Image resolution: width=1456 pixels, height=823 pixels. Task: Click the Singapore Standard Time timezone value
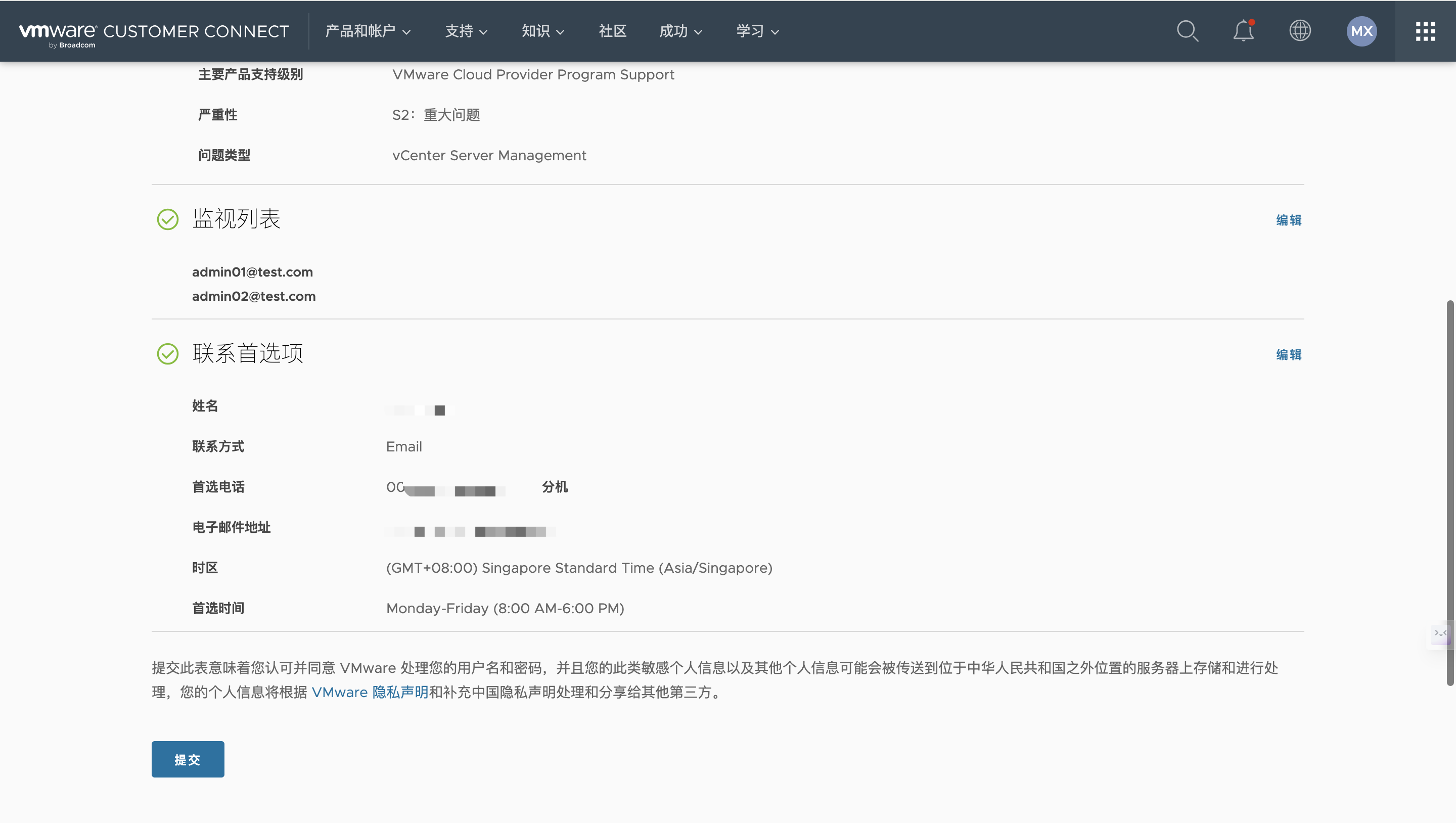[579, 568]
